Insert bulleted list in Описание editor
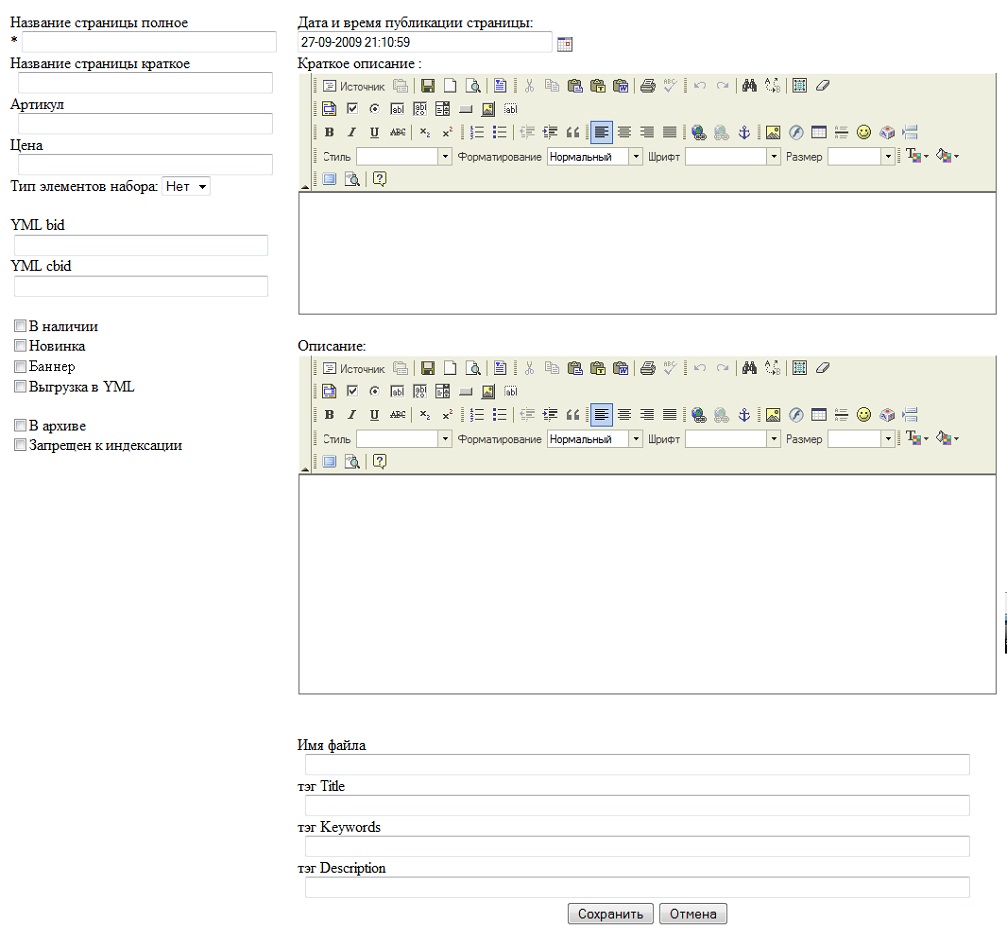This screenshot has width=1008, height=938. tap(500, 415)
